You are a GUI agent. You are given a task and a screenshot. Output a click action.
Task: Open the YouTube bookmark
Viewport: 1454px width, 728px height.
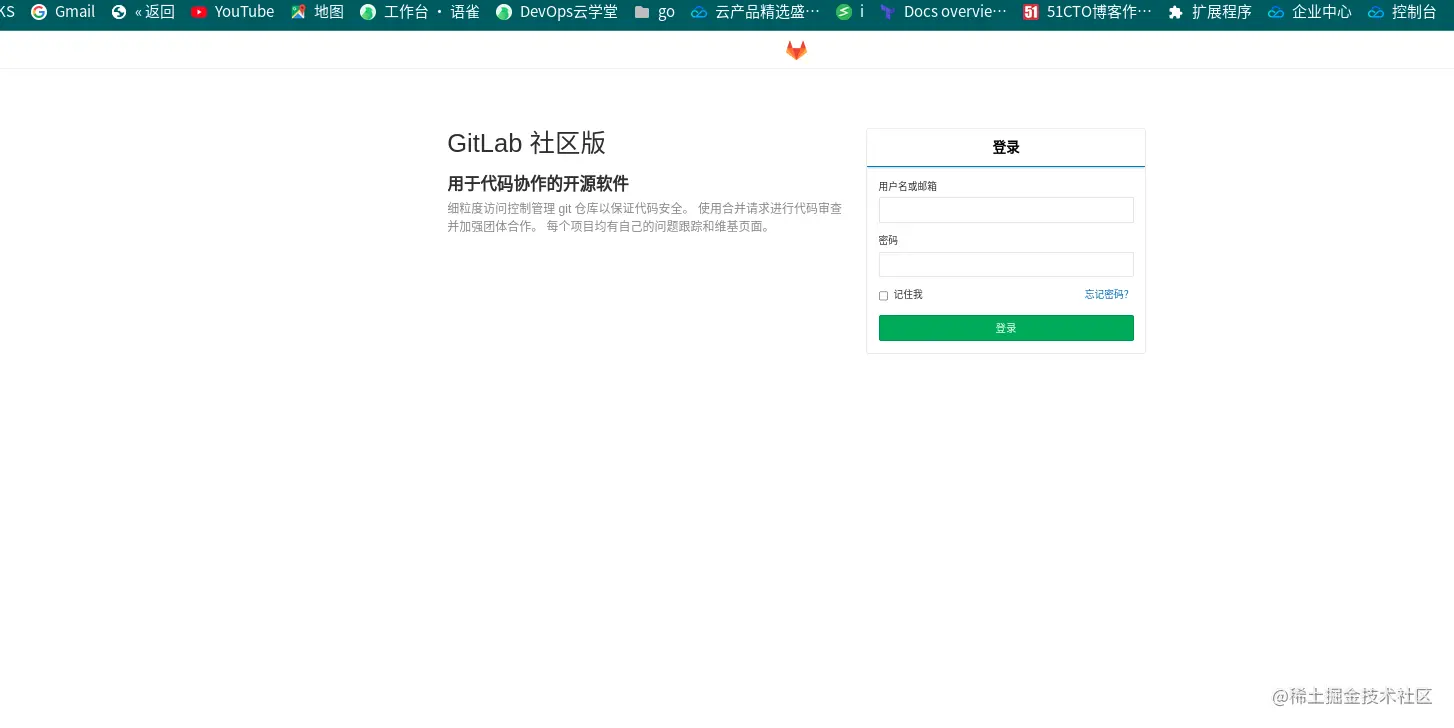(232, 12)
